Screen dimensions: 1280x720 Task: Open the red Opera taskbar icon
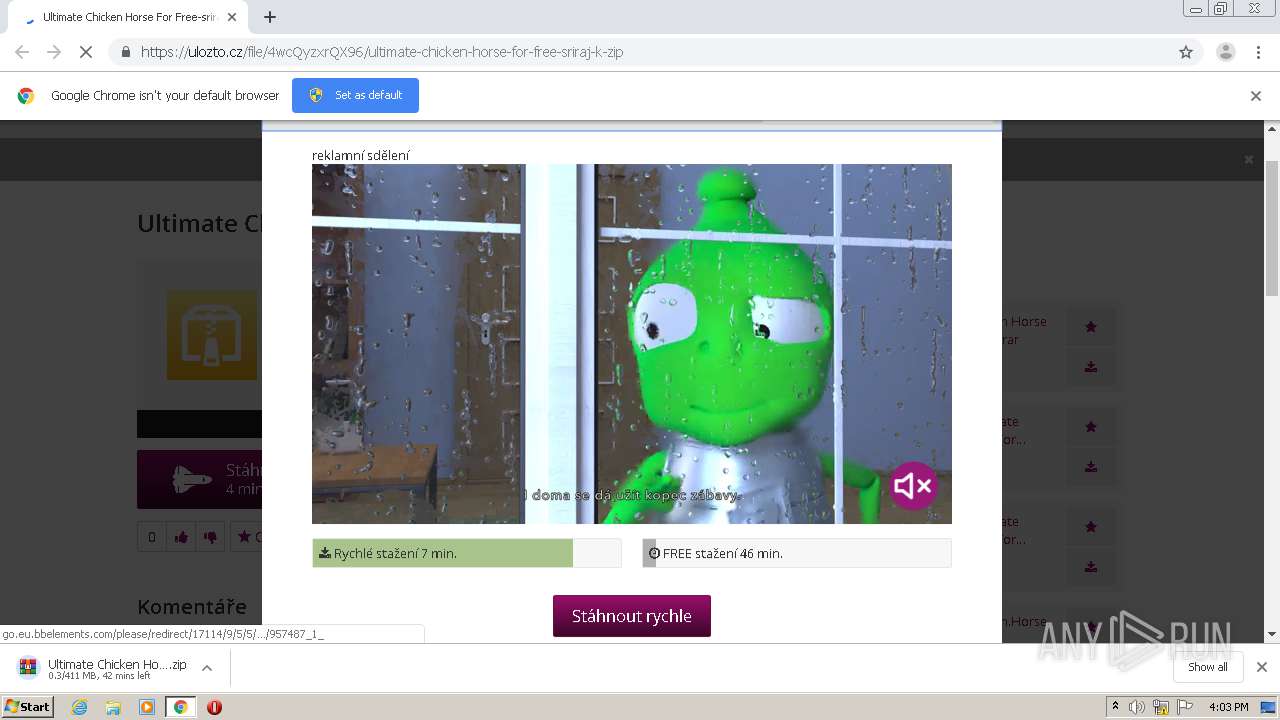coord(214,707)
